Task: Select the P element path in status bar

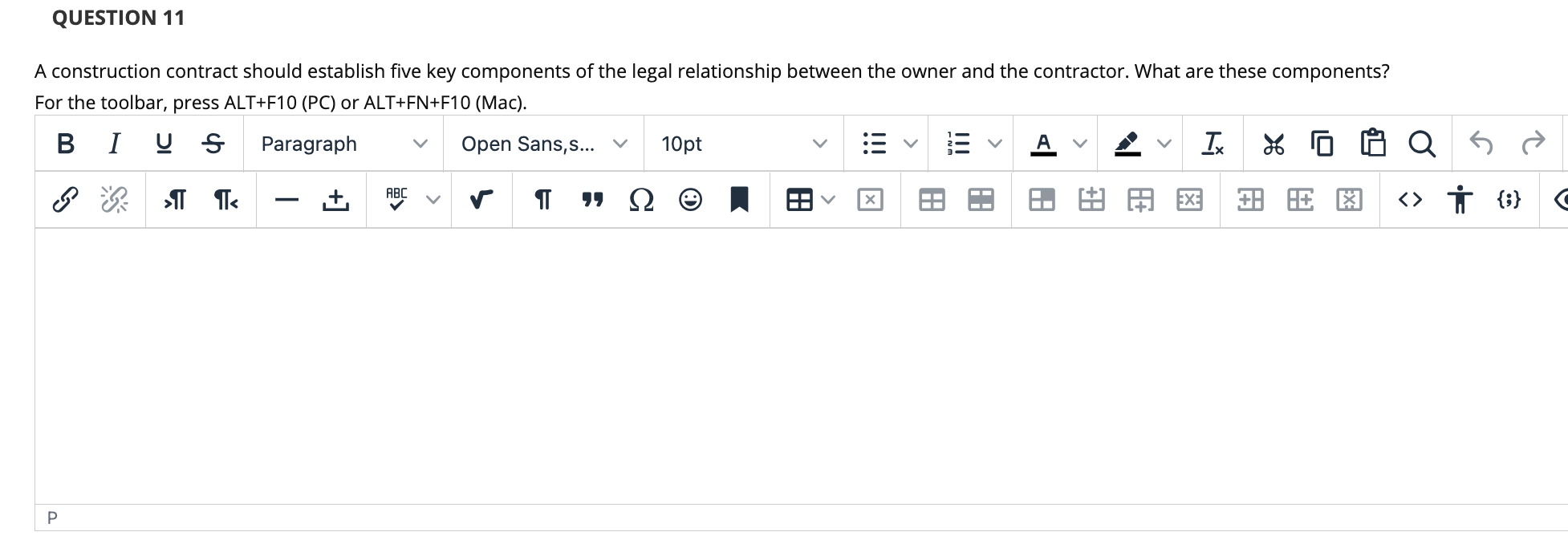Action: (x=52, y=518)
